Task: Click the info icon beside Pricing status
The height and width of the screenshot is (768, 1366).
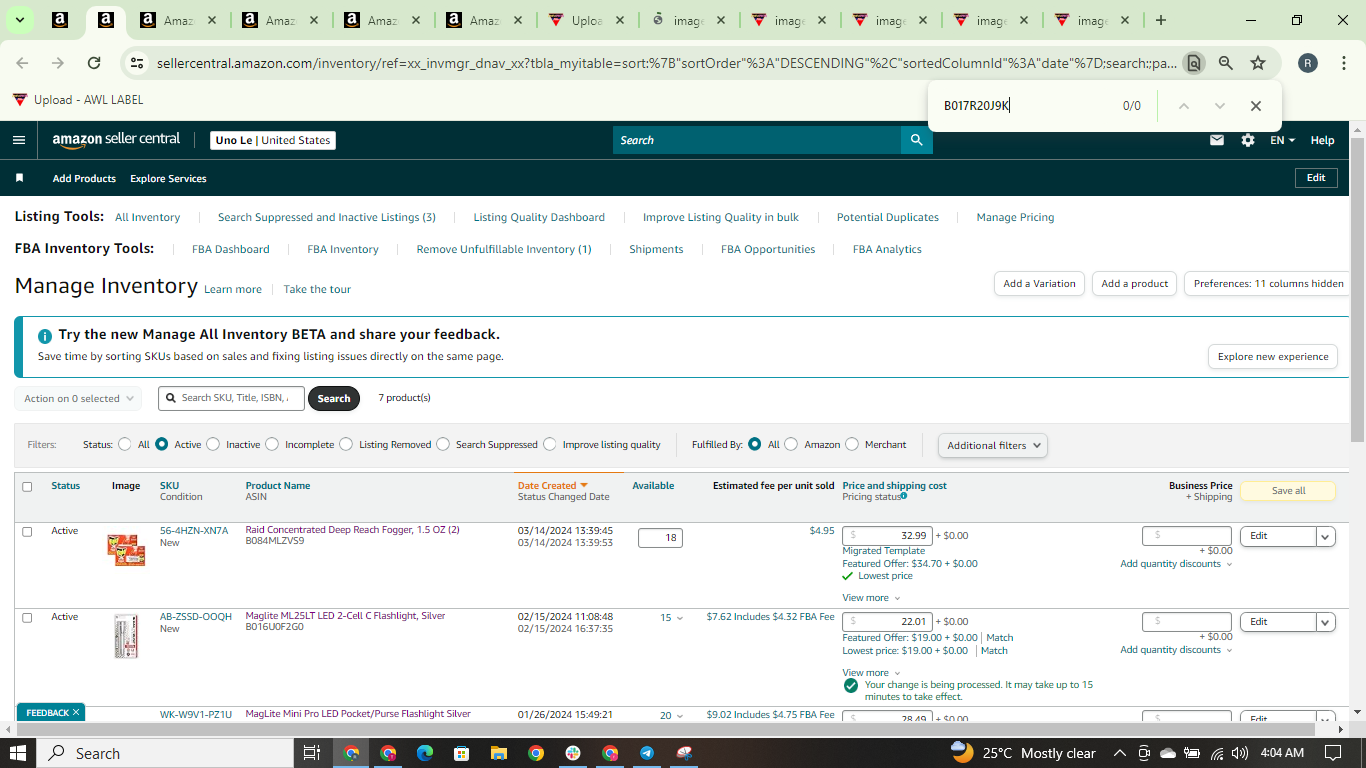Action: point(904,496)
